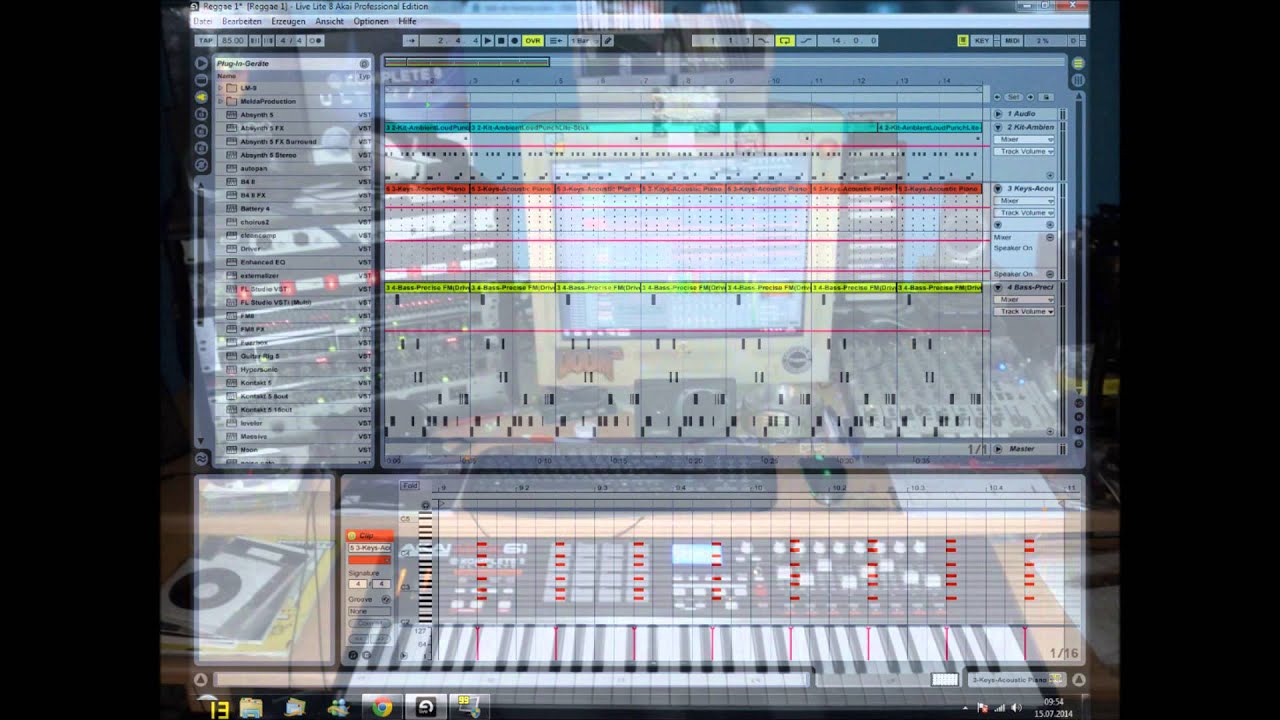Open the Ansicht menu
1280x720 pixels.
point(329,21)
